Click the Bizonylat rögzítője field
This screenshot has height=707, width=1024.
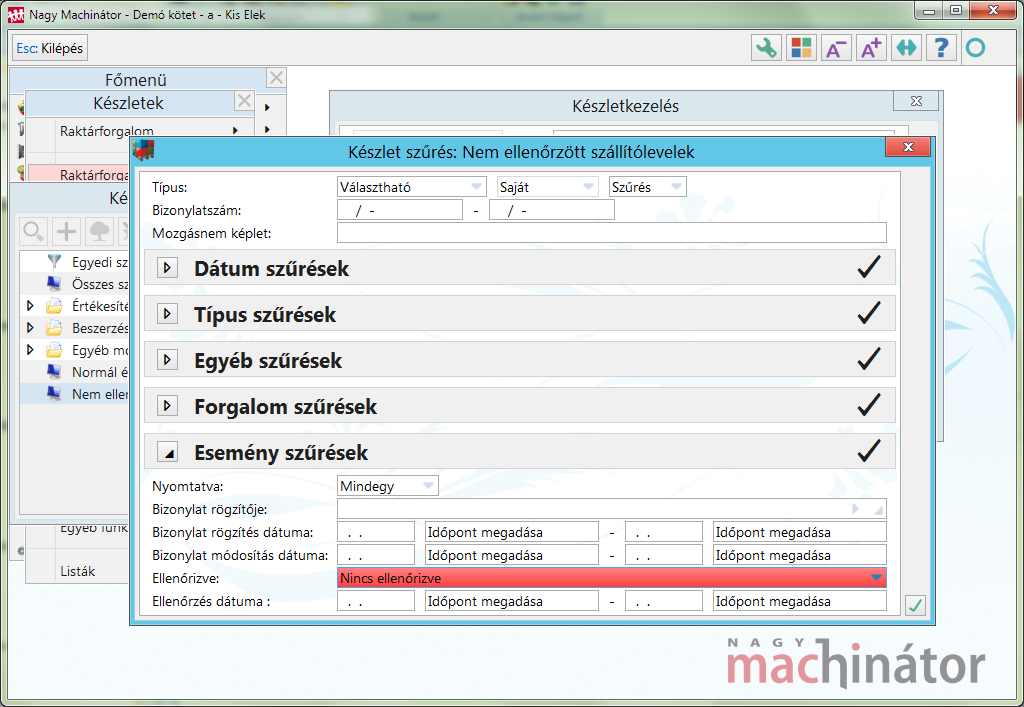(611, 509)
